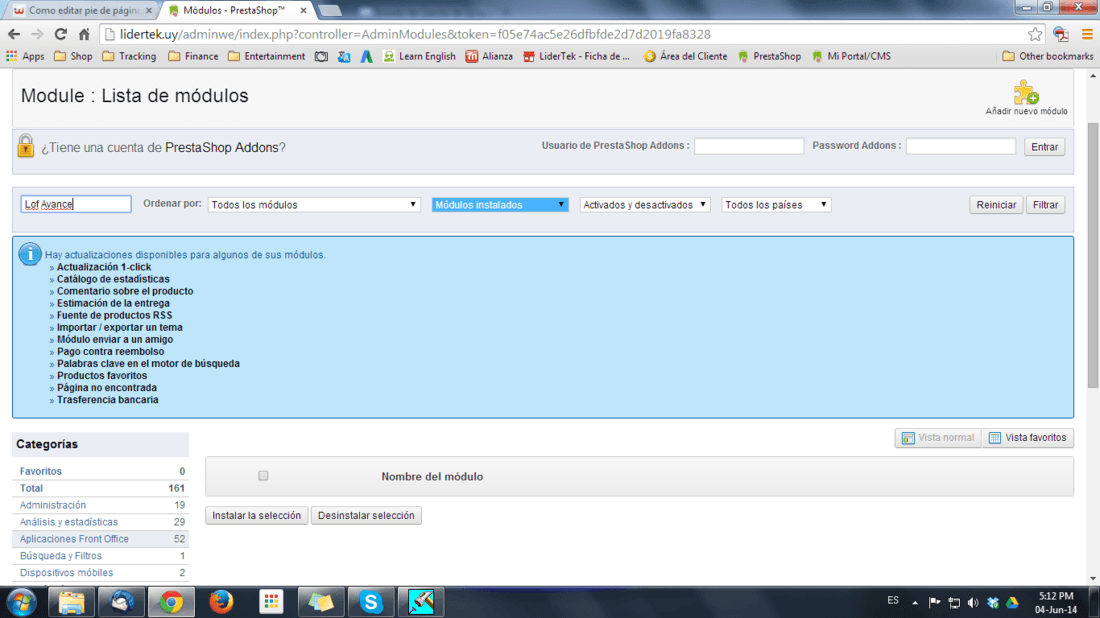Click the PrestaShop Addons padlock icon
Image resolution: width=1100 pixels, height=618 pixels.
tap(26, 146)
